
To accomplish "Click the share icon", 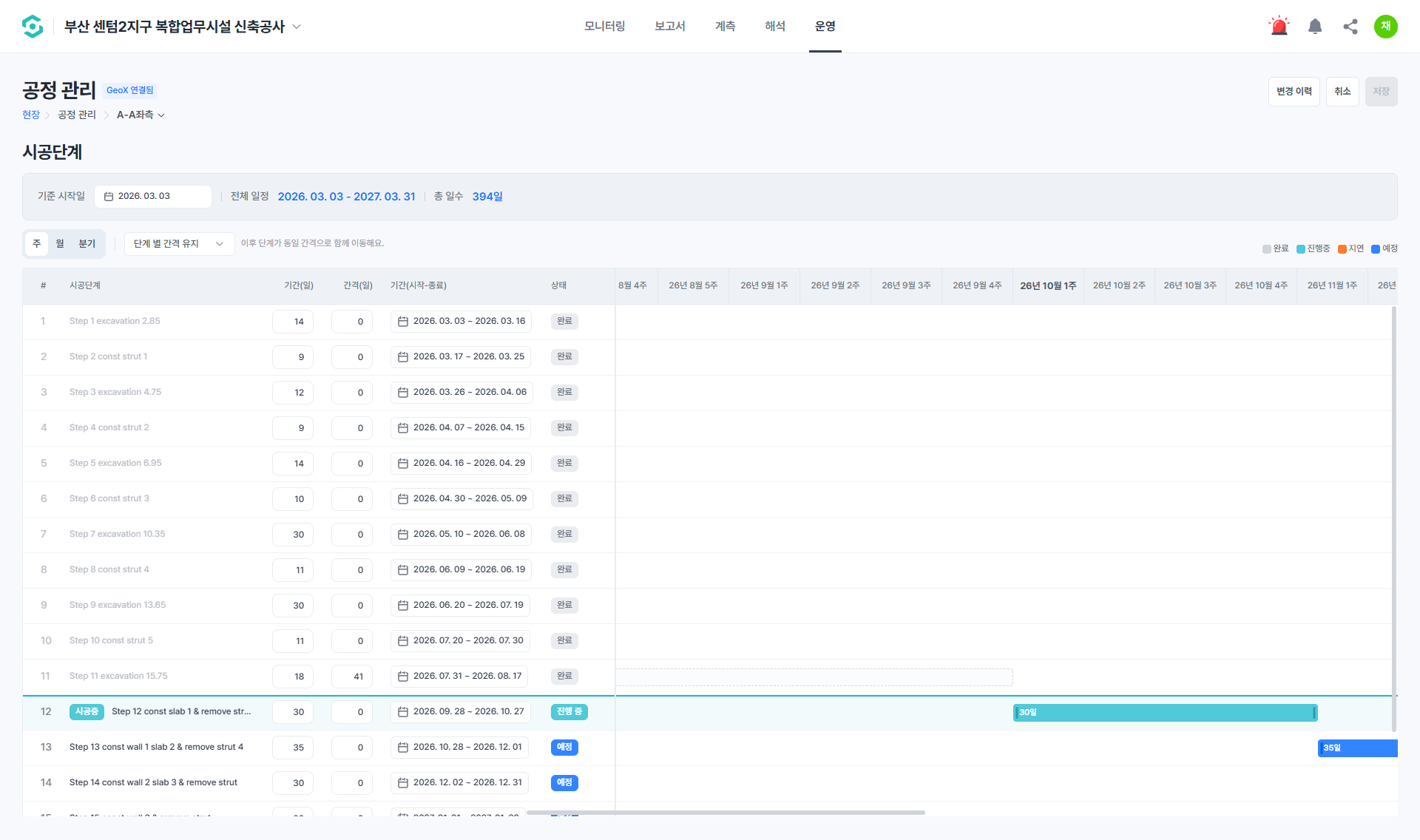I will tap(1350, 27).
